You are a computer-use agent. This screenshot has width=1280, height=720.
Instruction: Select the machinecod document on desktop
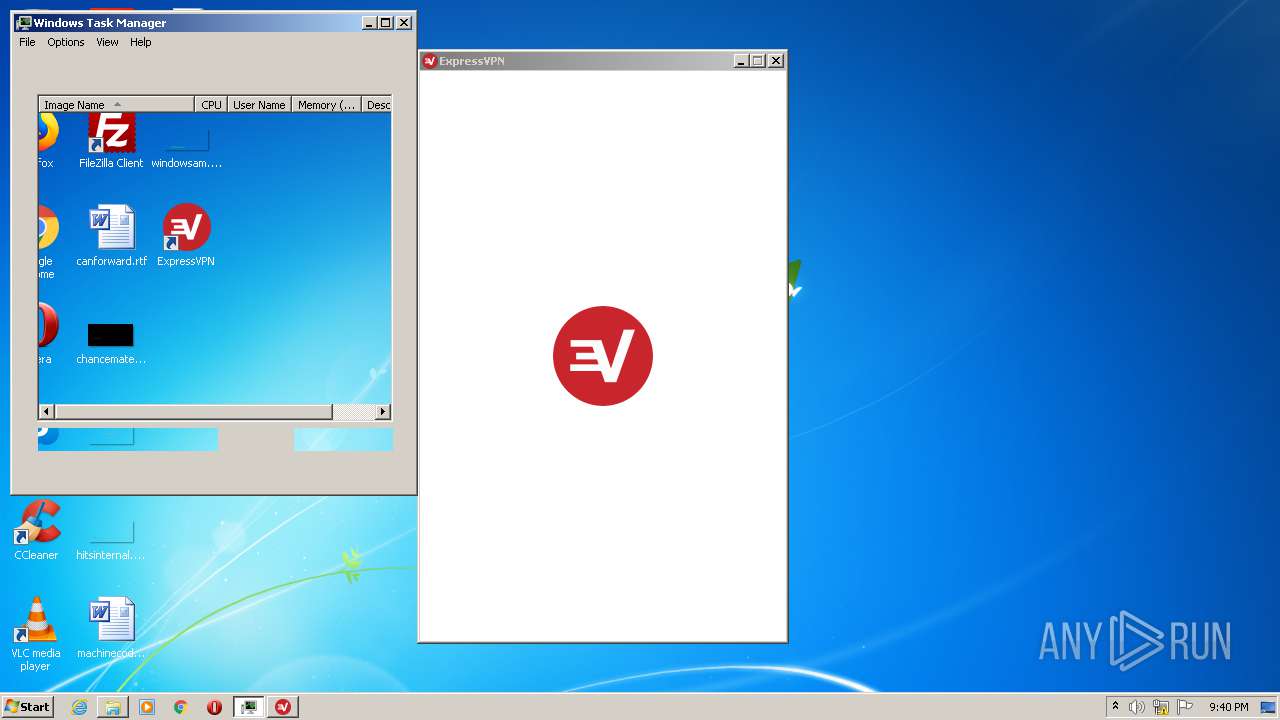(111, 628)
